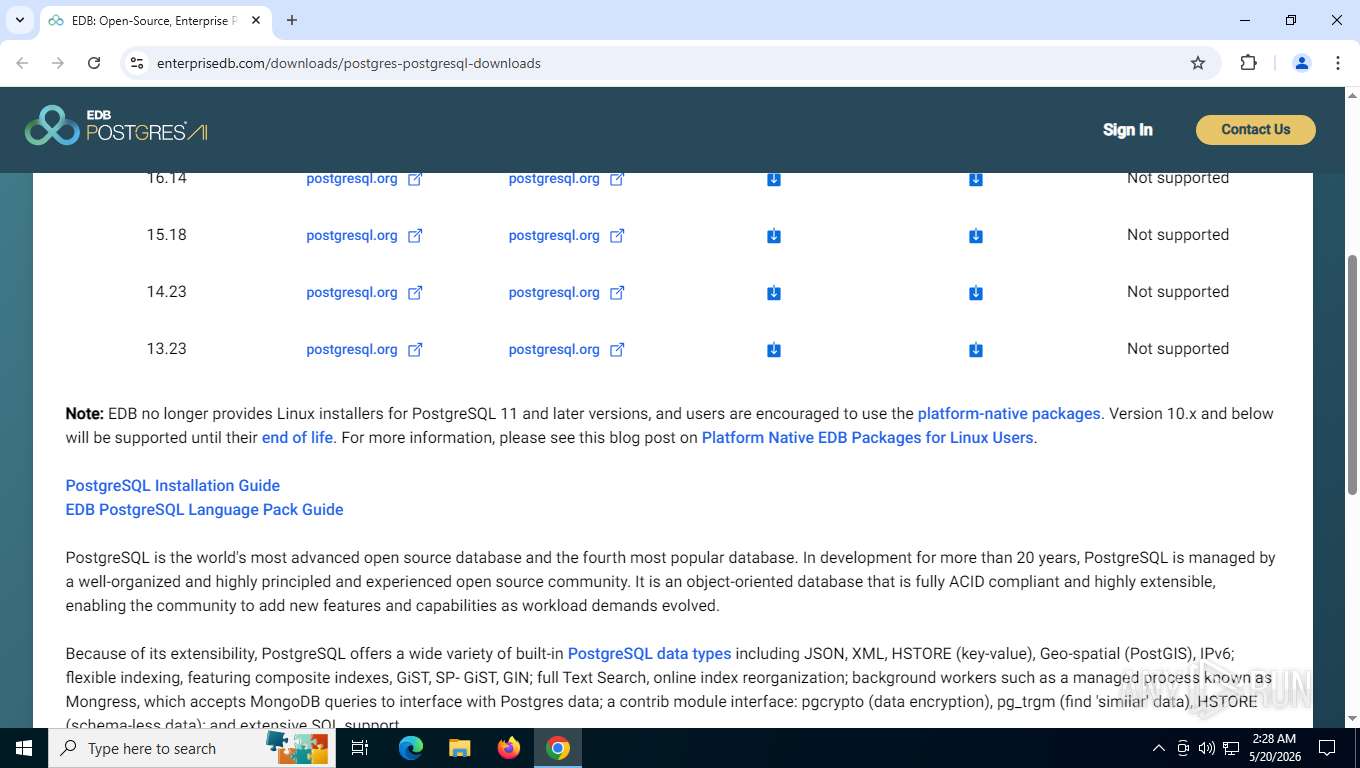Close the EDB browser tab
Image resolution: width=1360 pixels, height=768 pixels.
pyautogui.click(x=255, y=20)
